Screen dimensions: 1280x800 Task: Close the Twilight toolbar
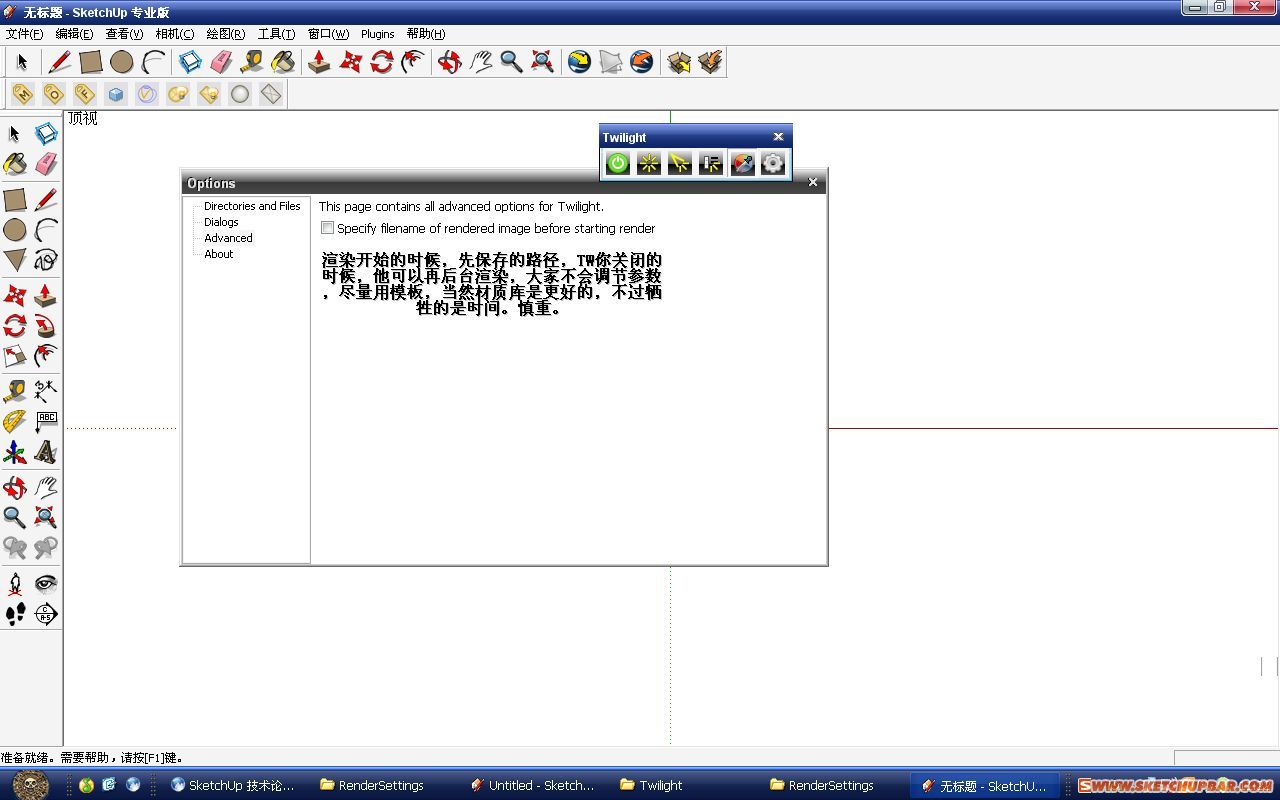click(778, 137)
